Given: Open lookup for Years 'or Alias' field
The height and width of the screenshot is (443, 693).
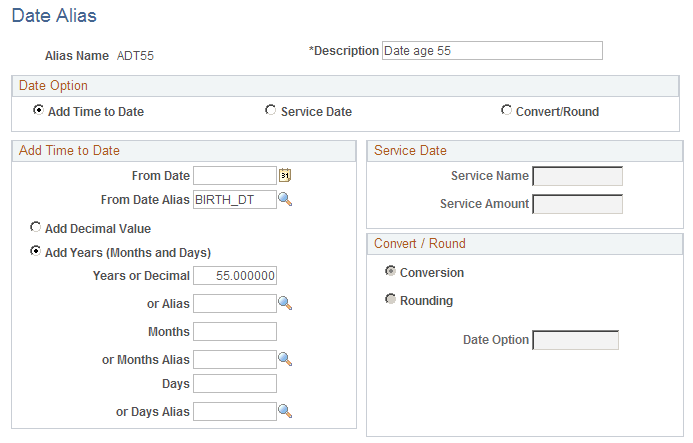Looking at the screenshot, I should tap(285, 303).
